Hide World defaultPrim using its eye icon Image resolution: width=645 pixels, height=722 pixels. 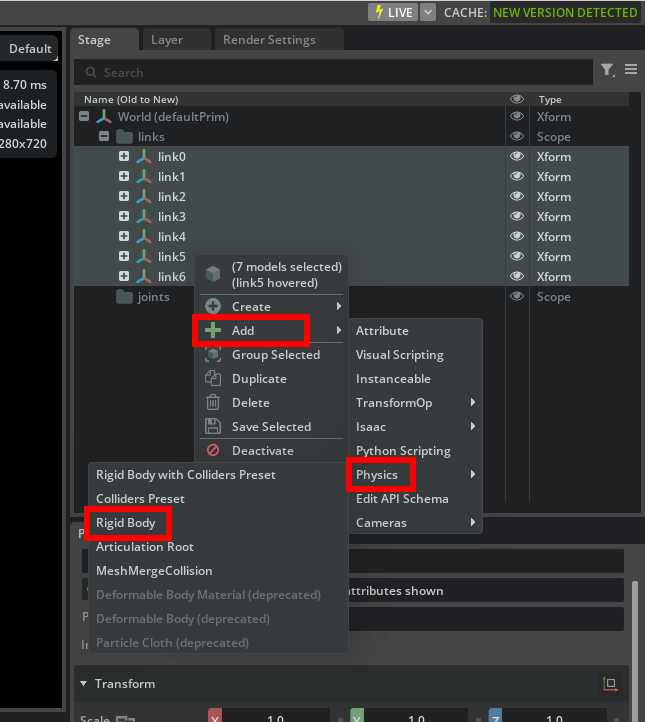coord(517,117)
